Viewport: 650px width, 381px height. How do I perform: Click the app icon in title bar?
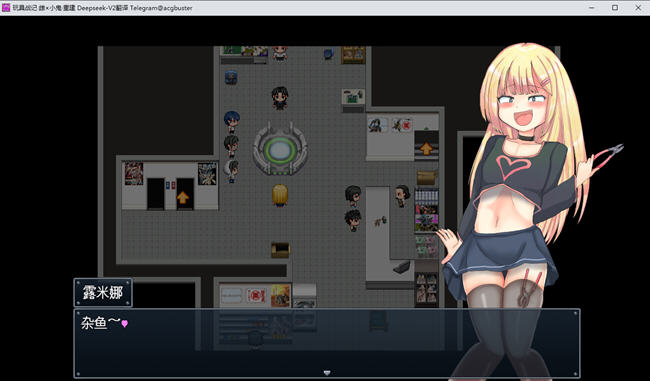(x=6, y=7)
